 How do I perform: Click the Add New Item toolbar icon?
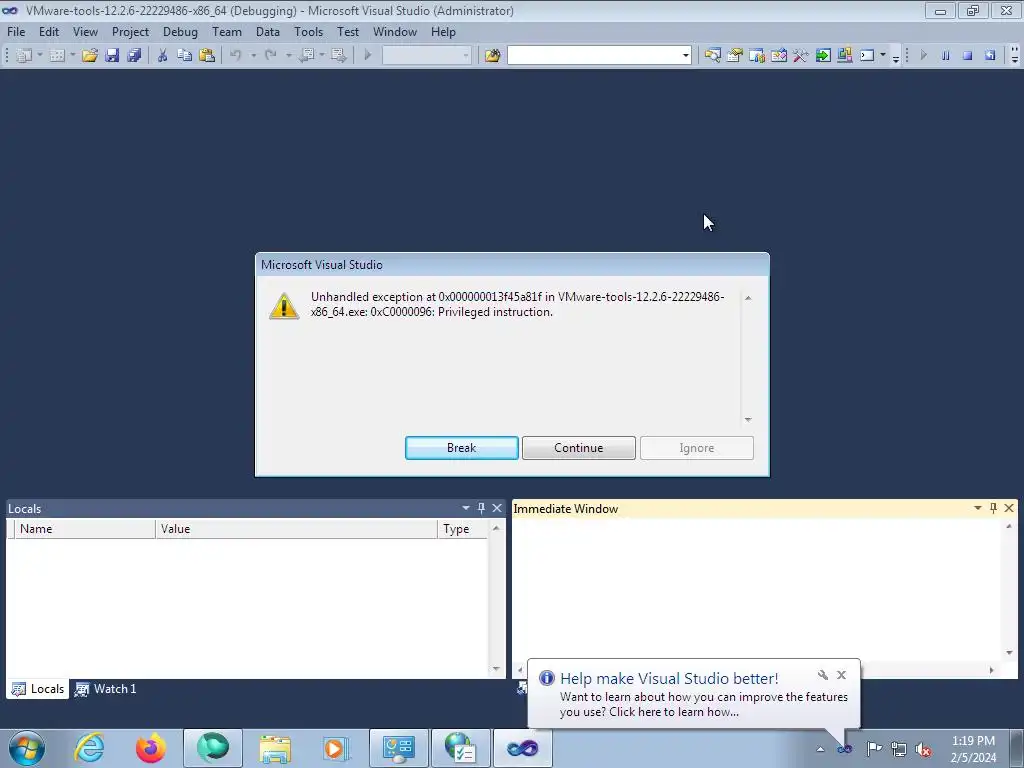pyautogui.click(x=57, y=56)
